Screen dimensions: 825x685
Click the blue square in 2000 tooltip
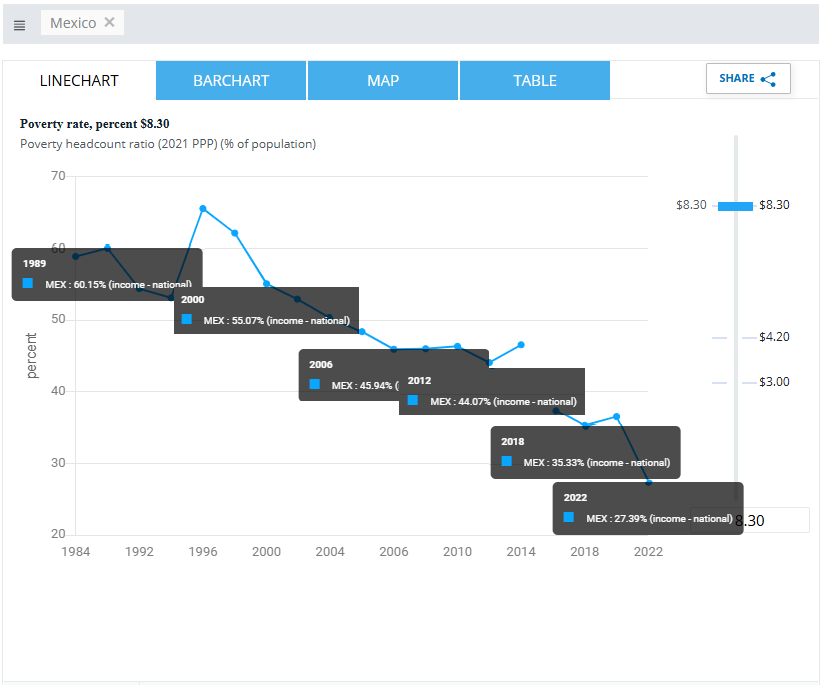coord(186,319)
